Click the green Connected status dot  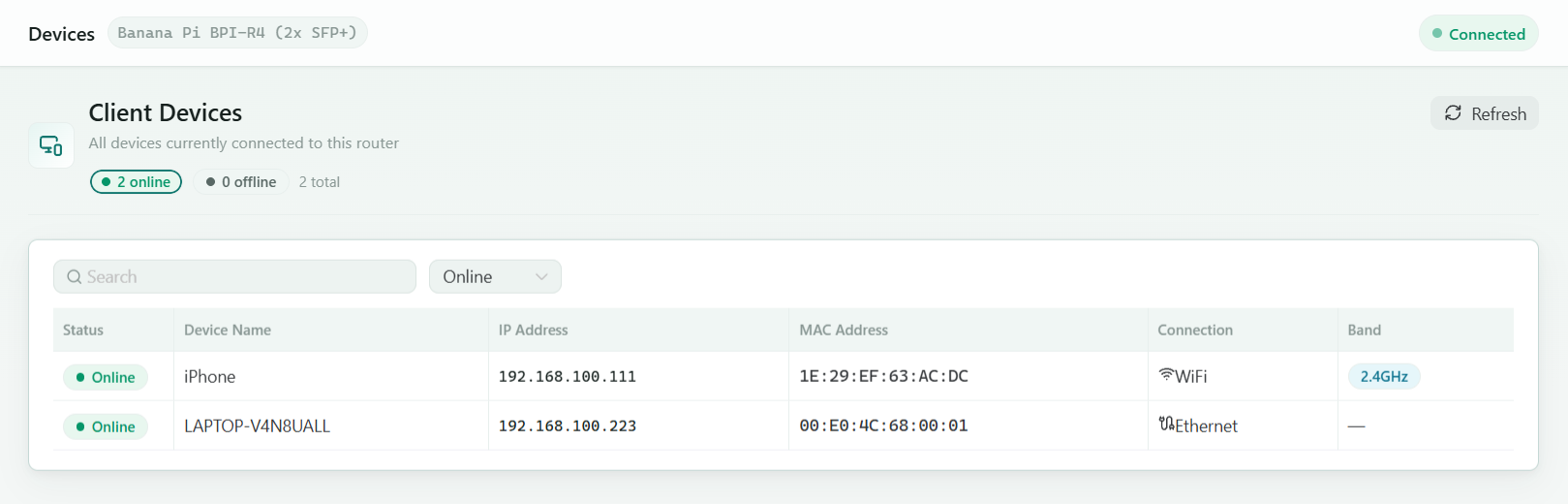(x=1437, y=34)
